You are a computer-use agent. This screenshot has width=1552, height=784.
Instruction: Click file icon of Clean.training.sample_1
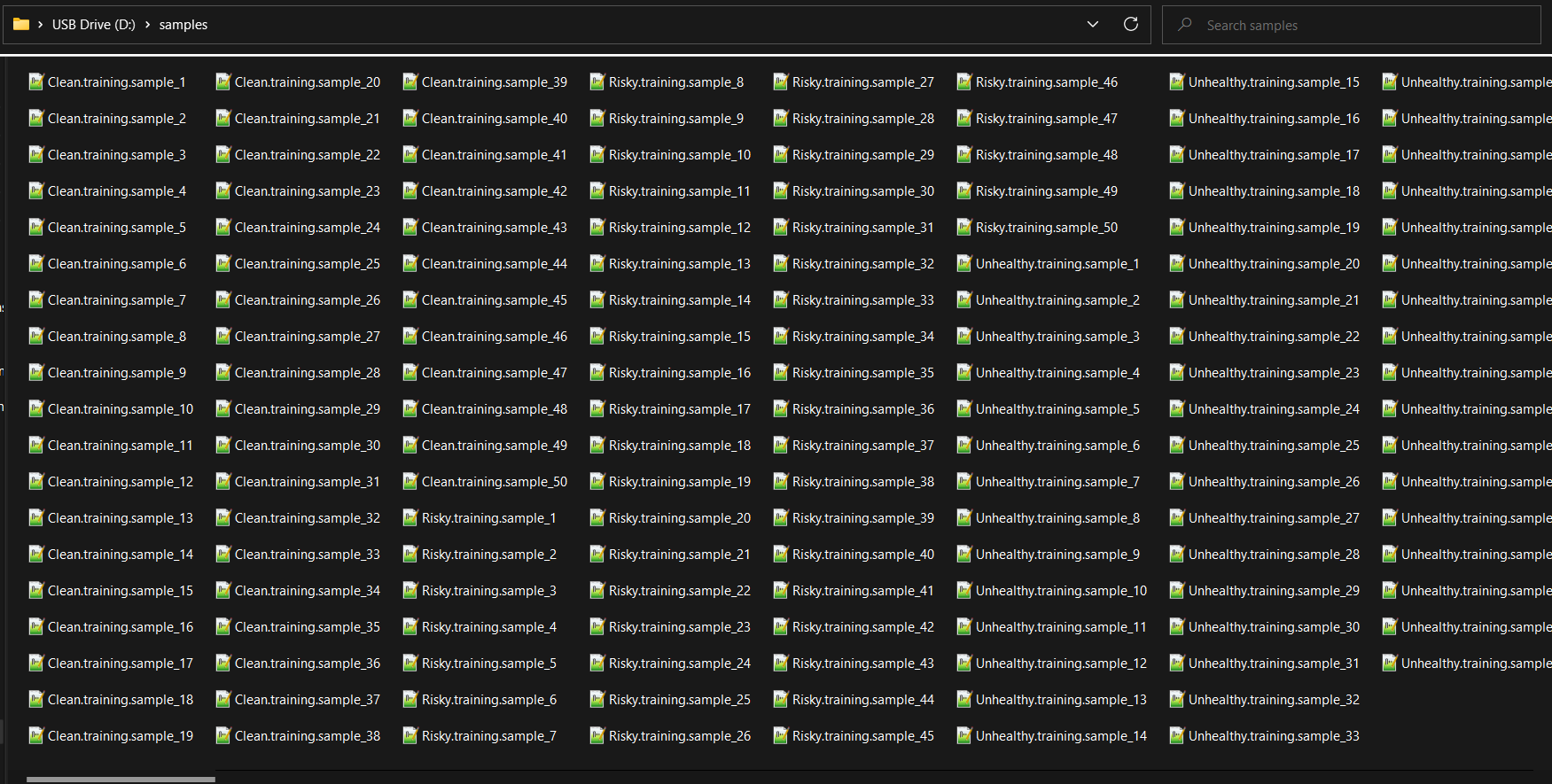click(35, 82)
